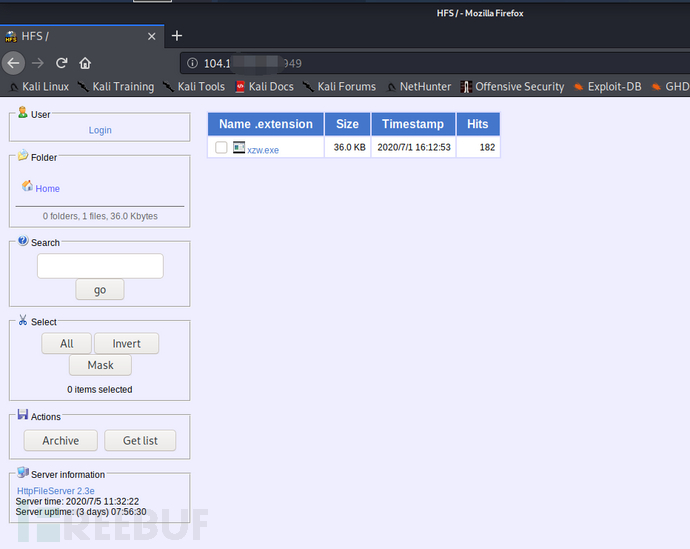The image size is (690, 549).
Task: Sort by Size column header
Action: click(348, 124)
